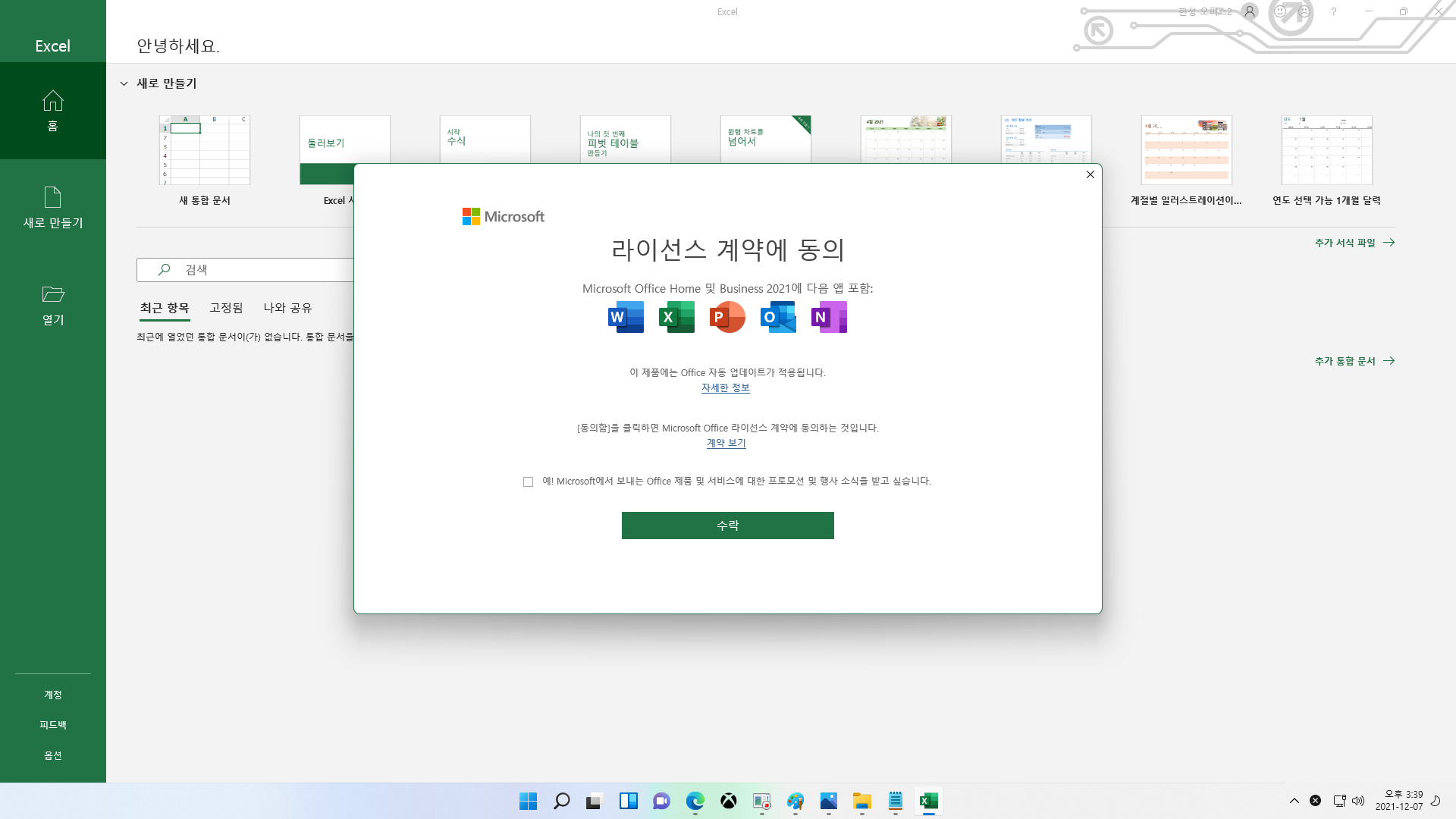Click the PowerPoint app icon in dialog

coord(727,317)
